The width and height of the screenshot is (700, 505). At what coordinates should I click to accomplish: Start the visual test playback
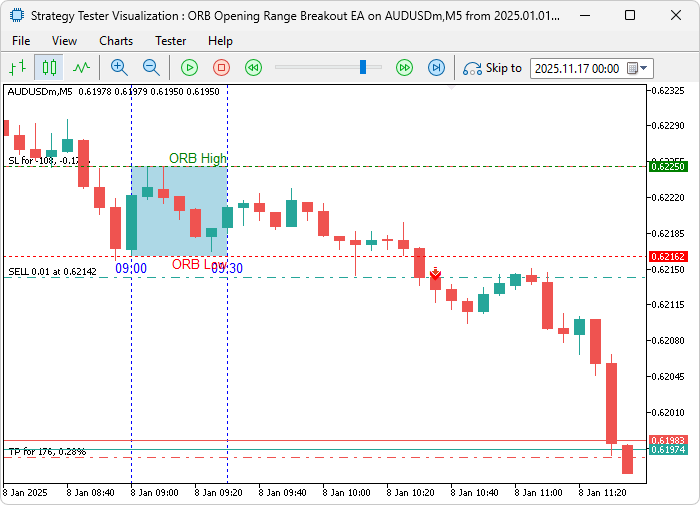coord(189,68)
